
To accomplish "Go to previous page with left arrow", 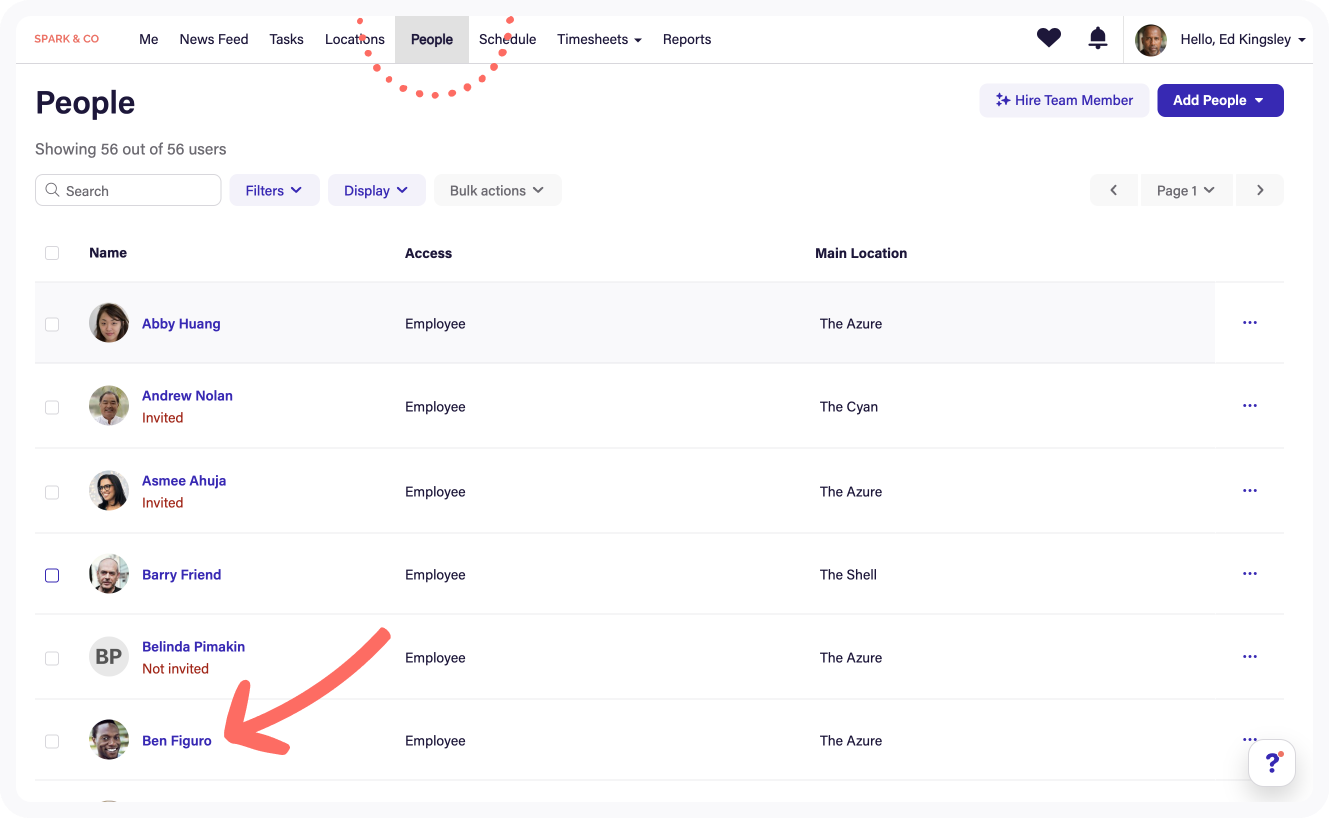I will pyautogui.click(x=1114, y=190).
